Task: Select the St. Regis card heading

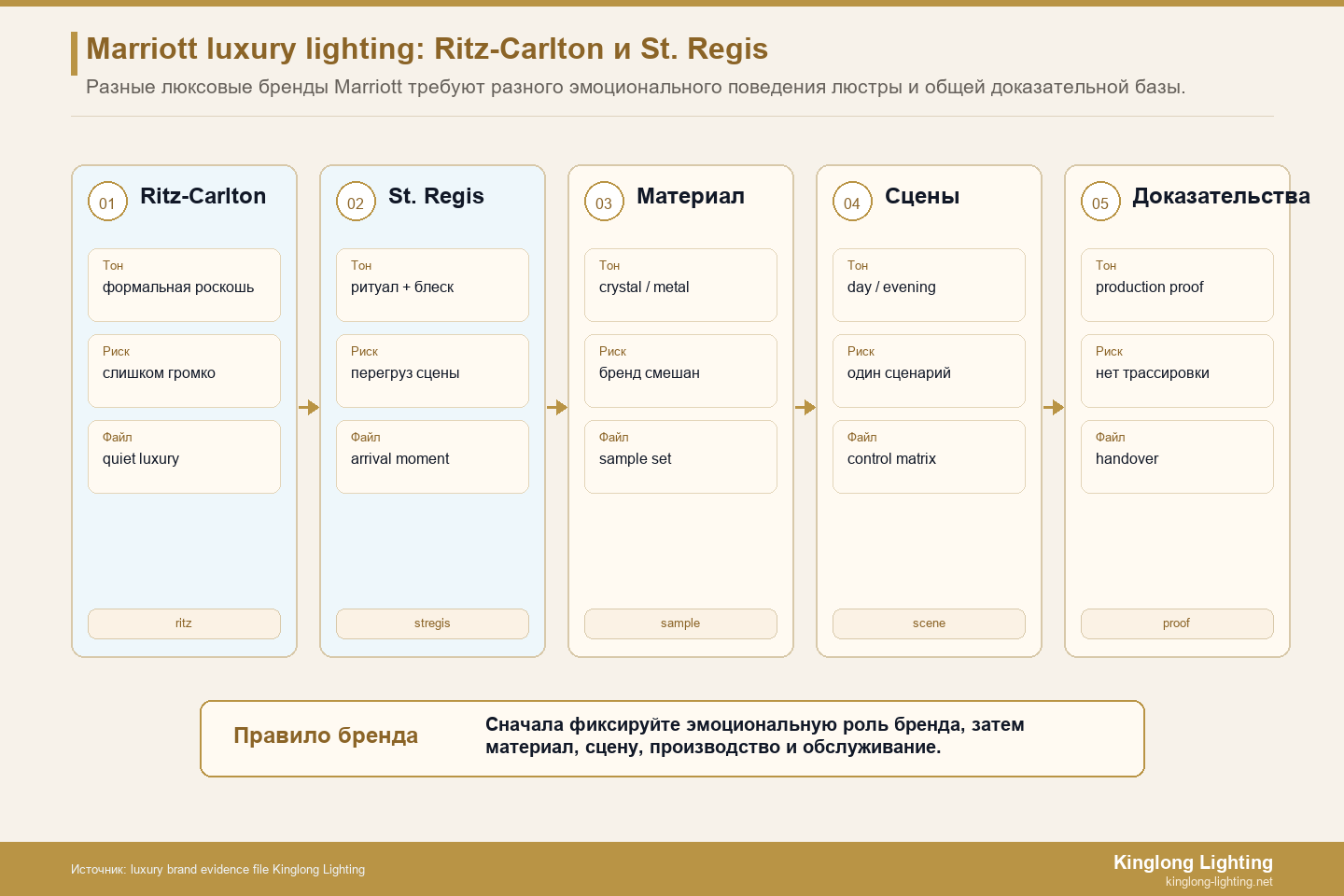Action: click(436, 196)
